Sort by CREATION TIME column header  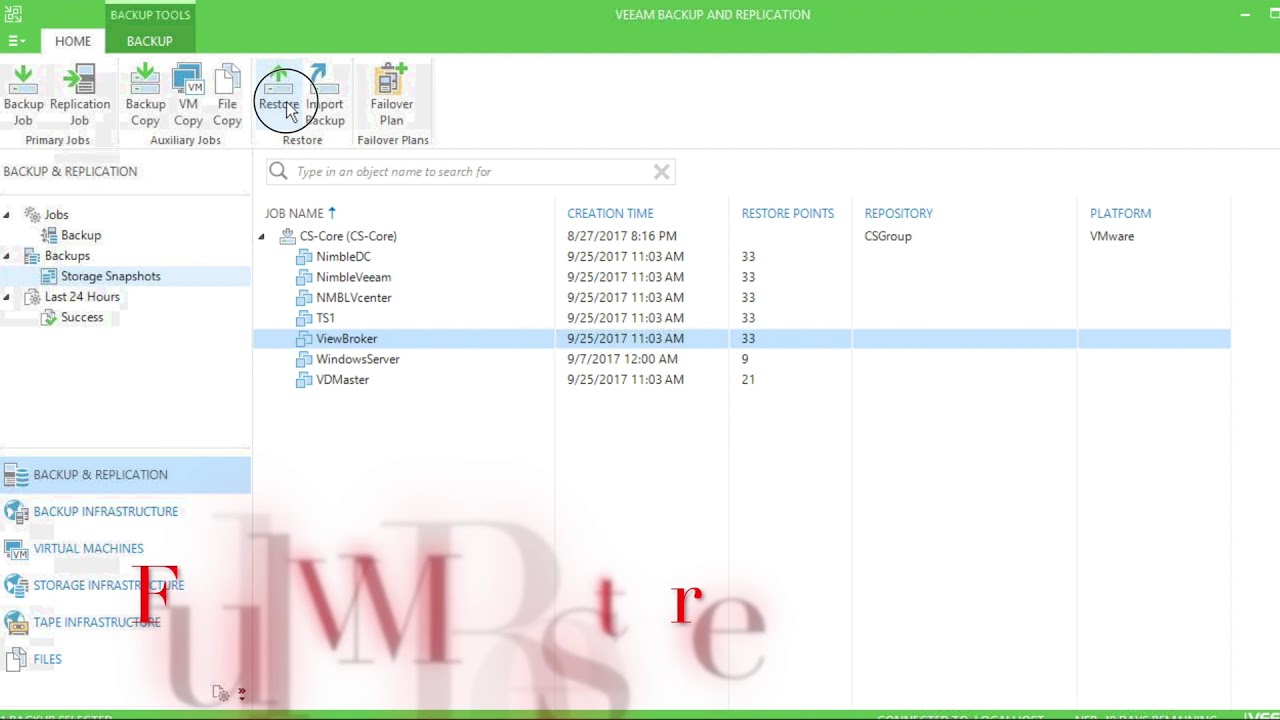(x=610, y=213)
